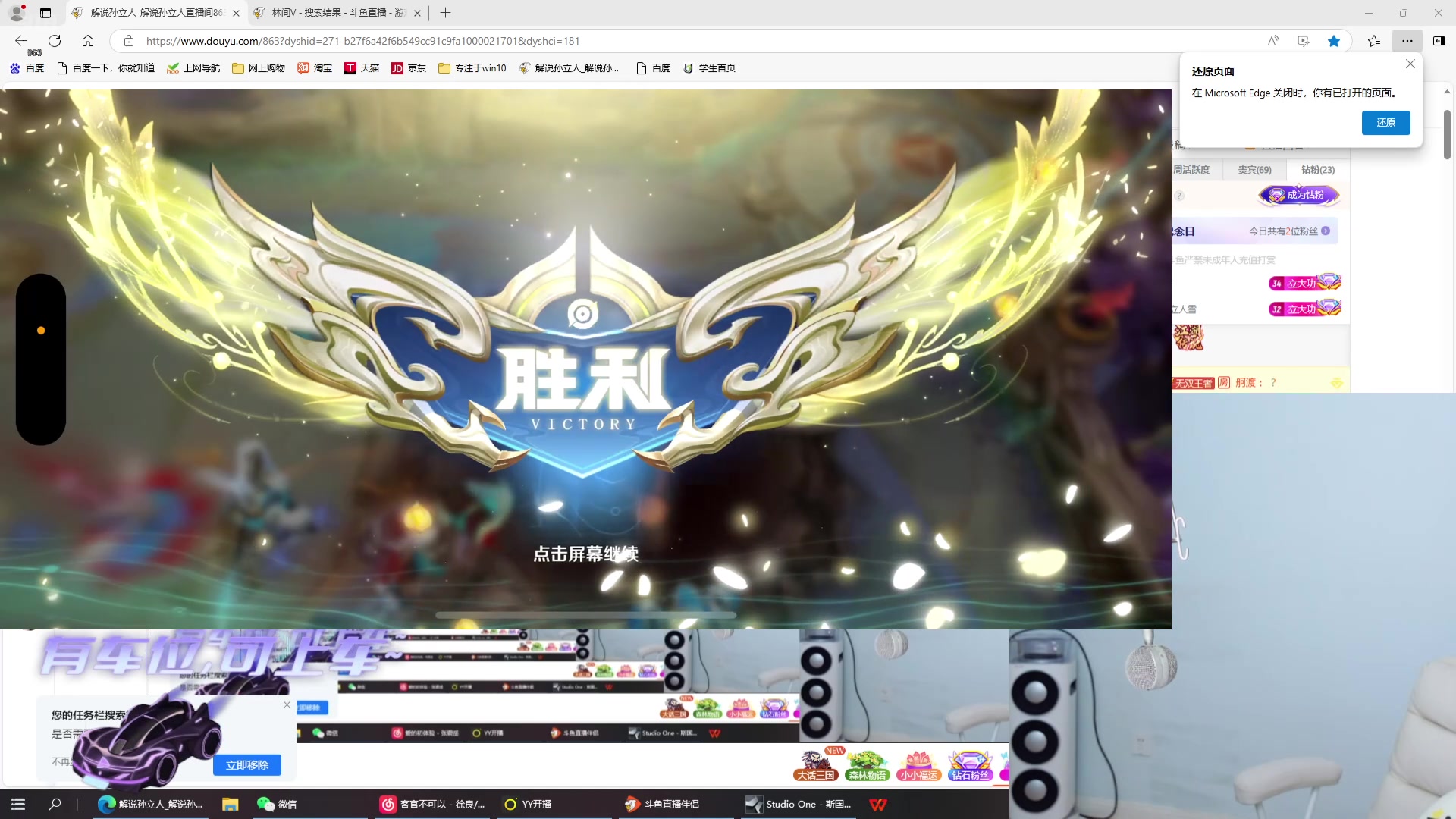Screen dimensions: 1456x819
Task: Select the 钻粉(23) tab
Action: click(x=1318, y=170)
